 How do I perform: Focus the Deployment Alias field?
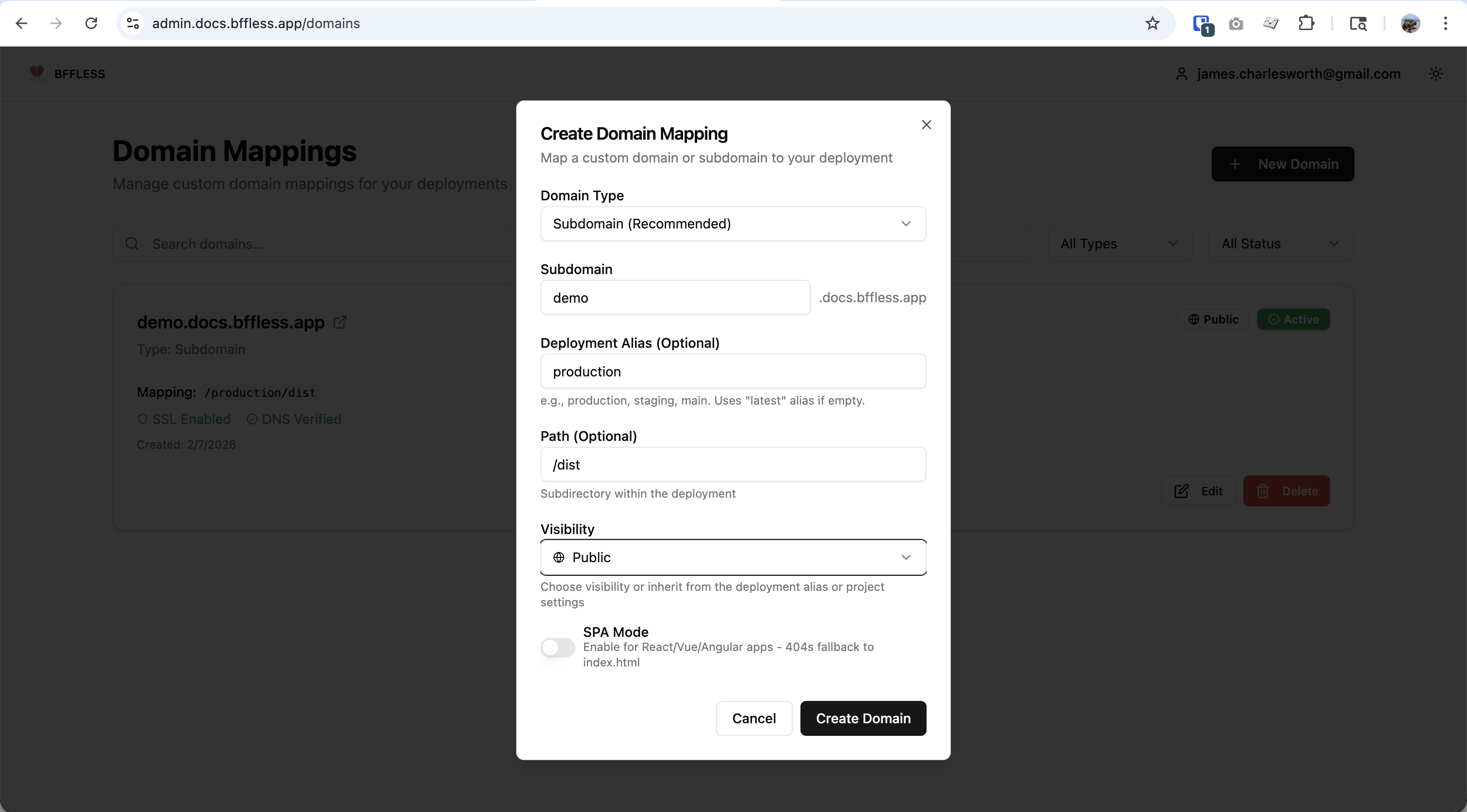coord(733,372)
